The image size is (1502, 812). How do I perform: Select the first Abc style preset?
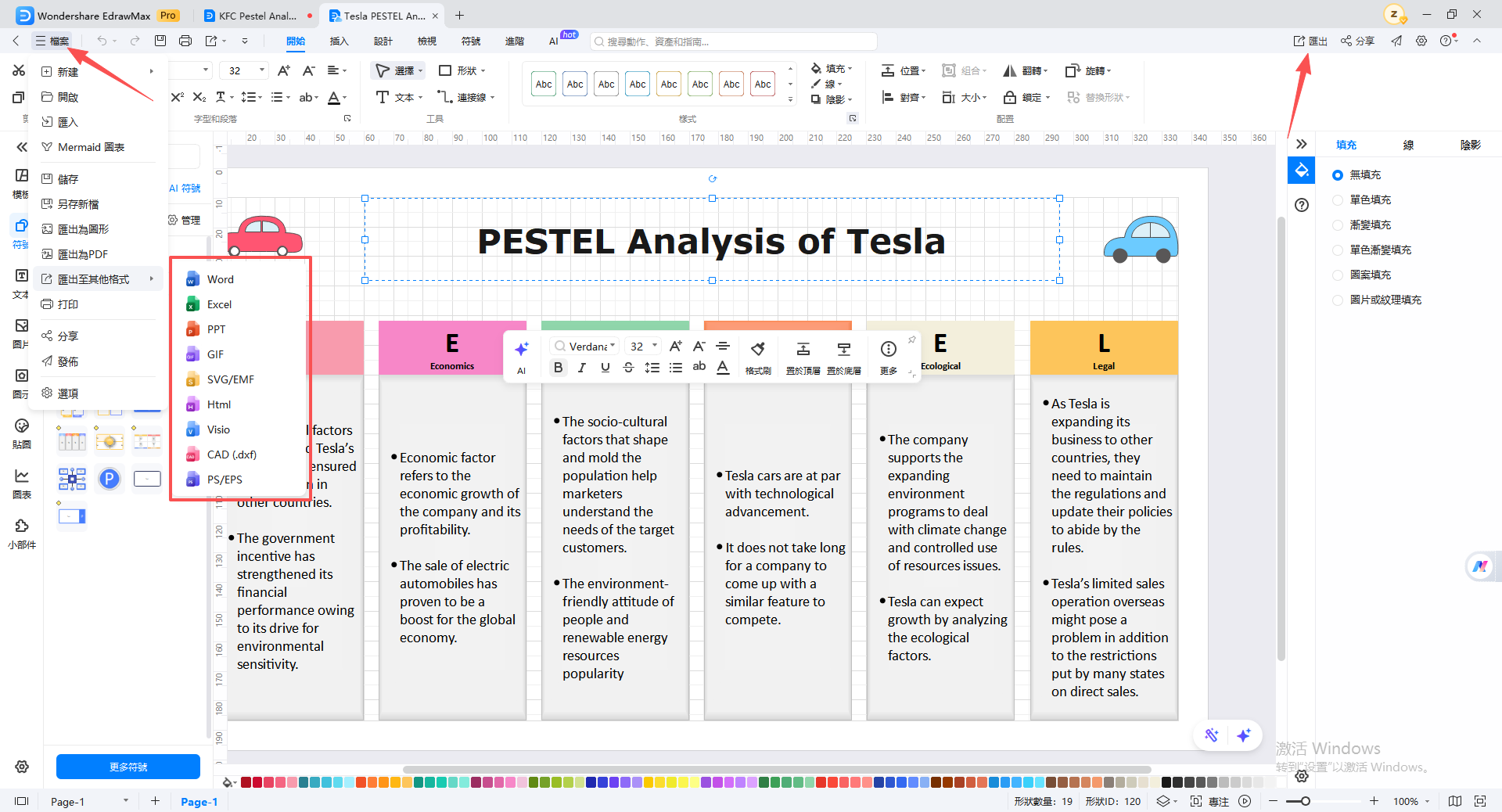point(544,84)
